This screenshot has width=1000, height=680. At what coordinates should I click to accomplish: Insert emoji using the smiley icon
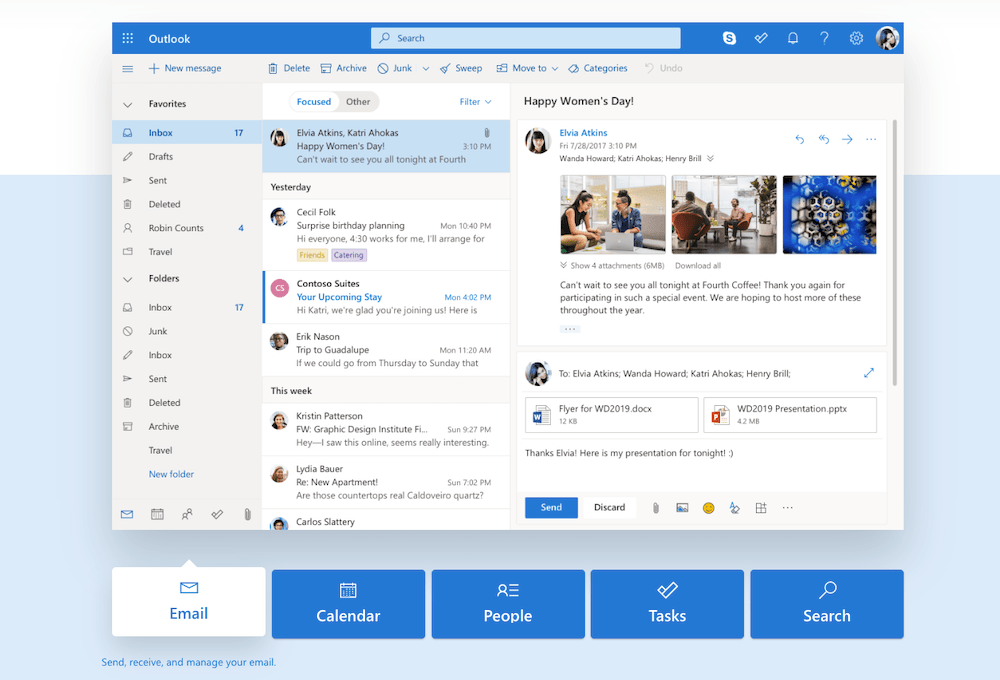click(708, 508)
